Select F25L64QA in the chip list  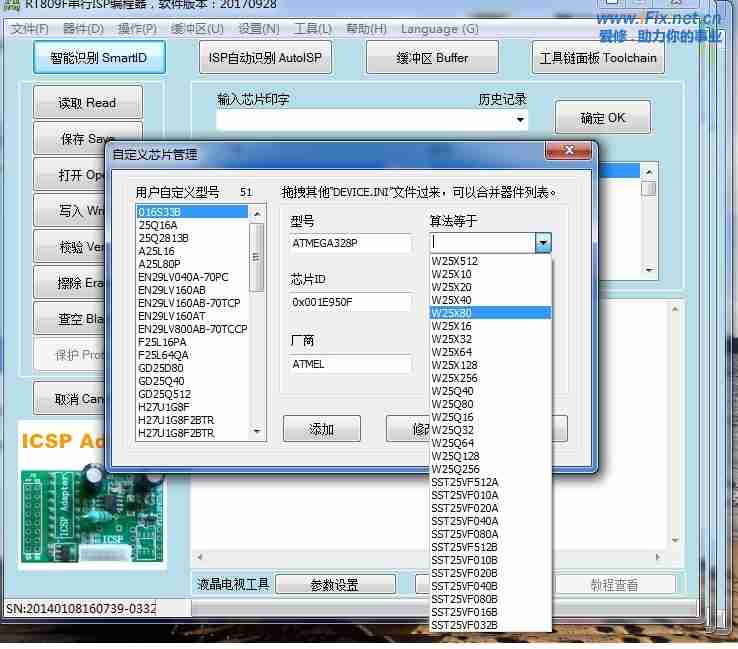[x=192, y=355]
